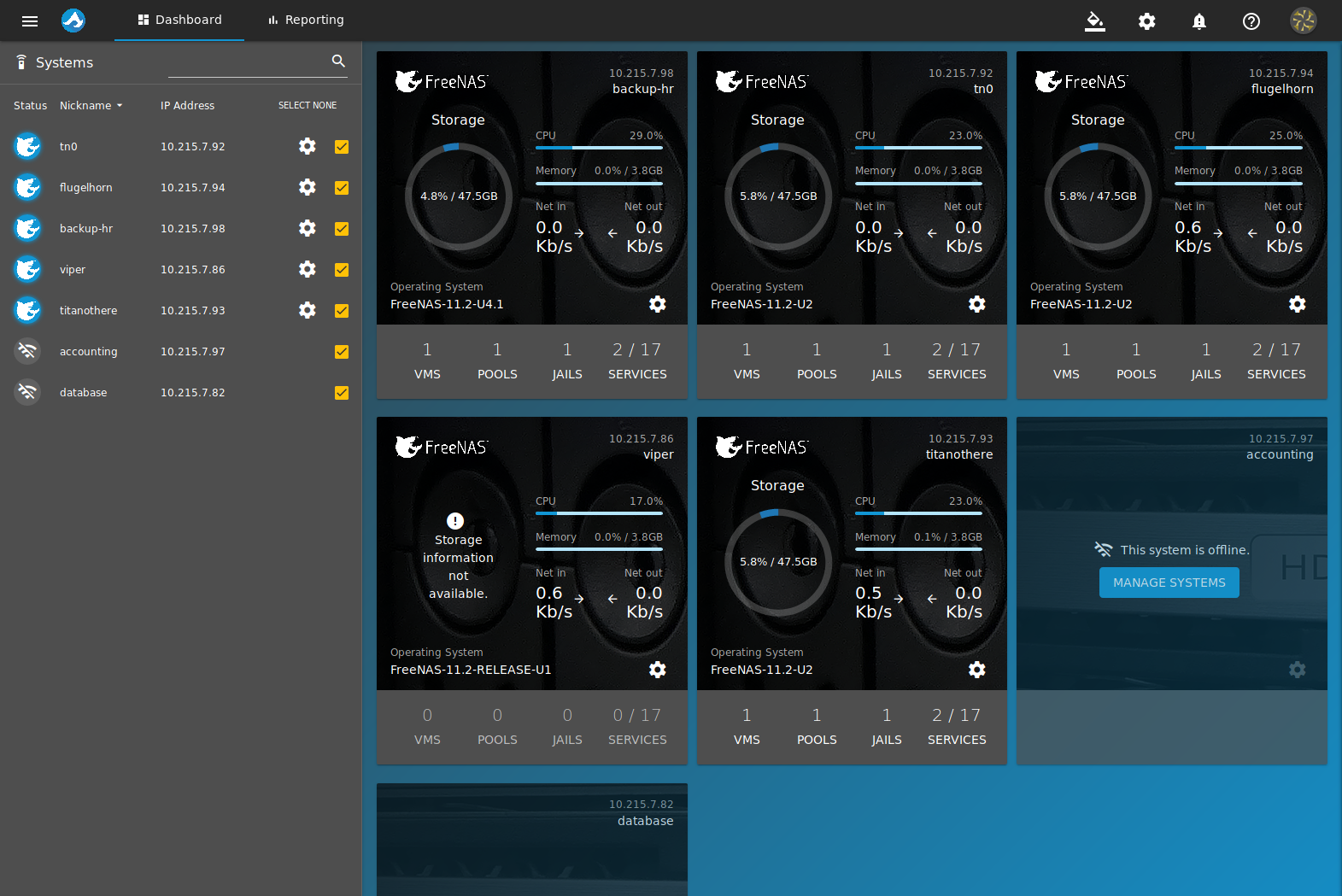
Task: Click the SELECT NONE button
Action: [x=308, y=105]
